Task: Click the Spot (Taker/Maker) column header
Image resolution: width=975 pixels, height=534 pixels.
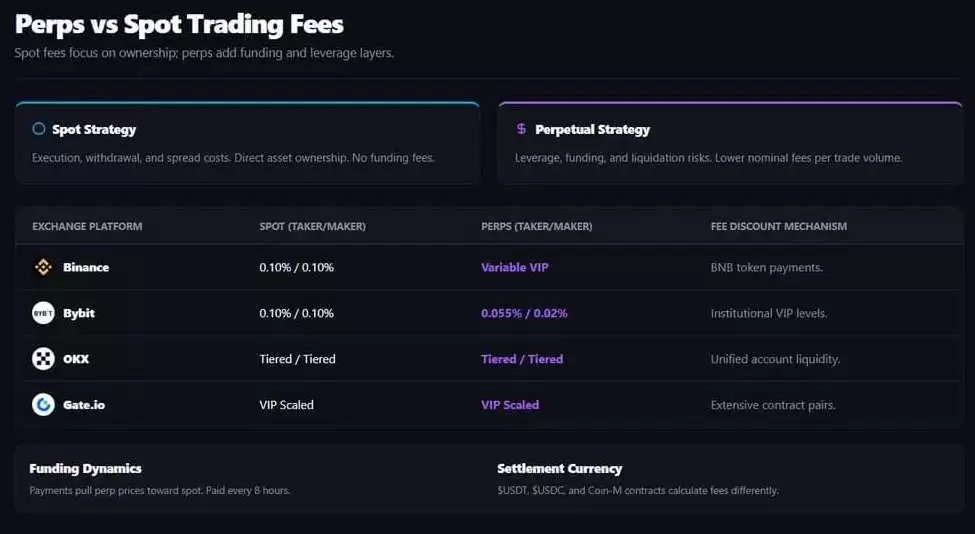Action: 312,226
